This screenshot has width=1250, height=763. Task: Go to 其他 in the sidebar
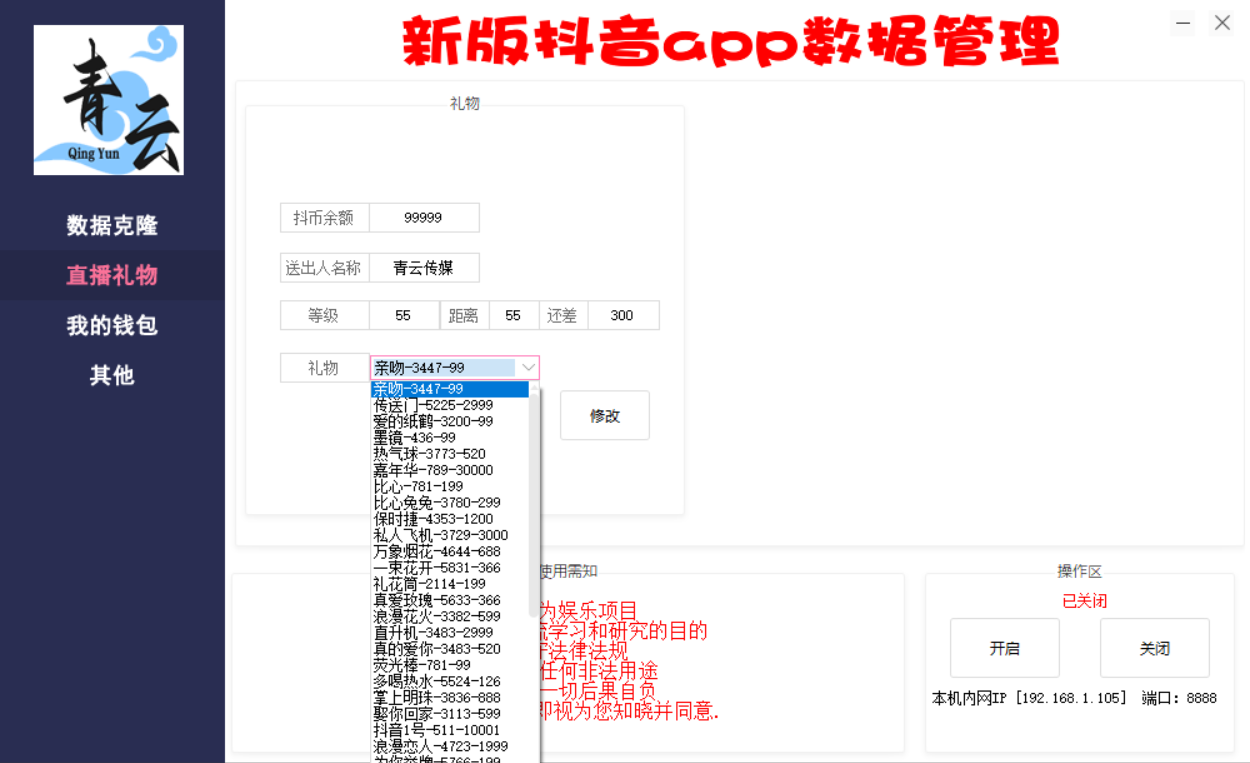tap(112, 375)
